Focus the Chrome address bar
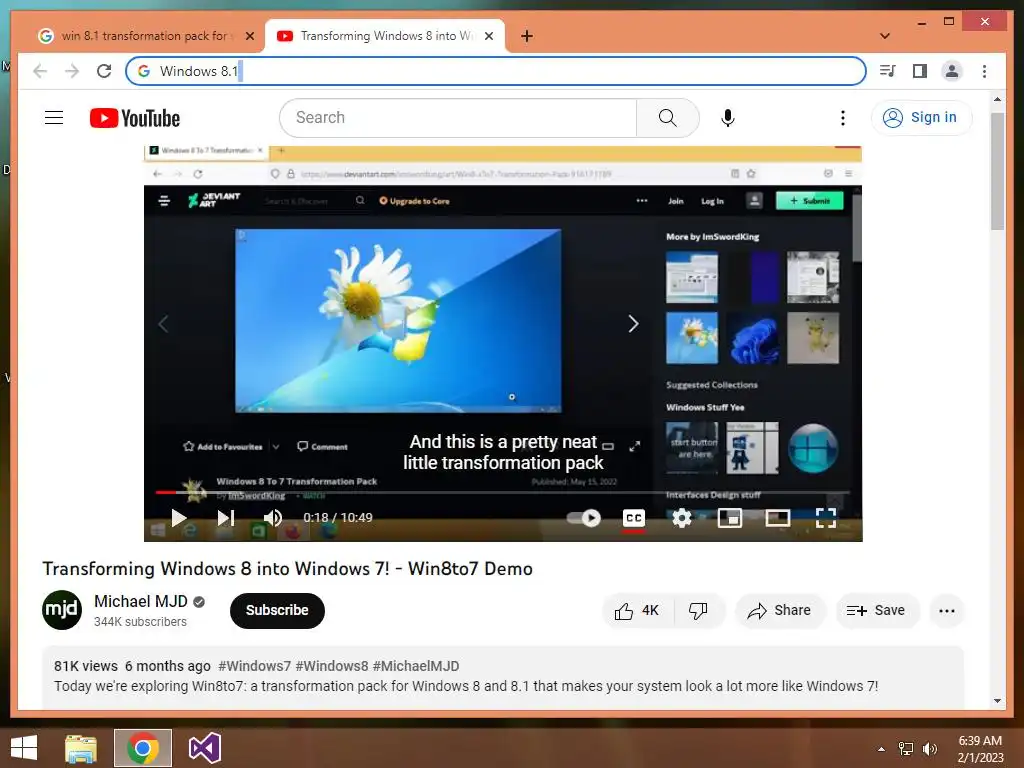1024x768 pixels. pos(496,71)
